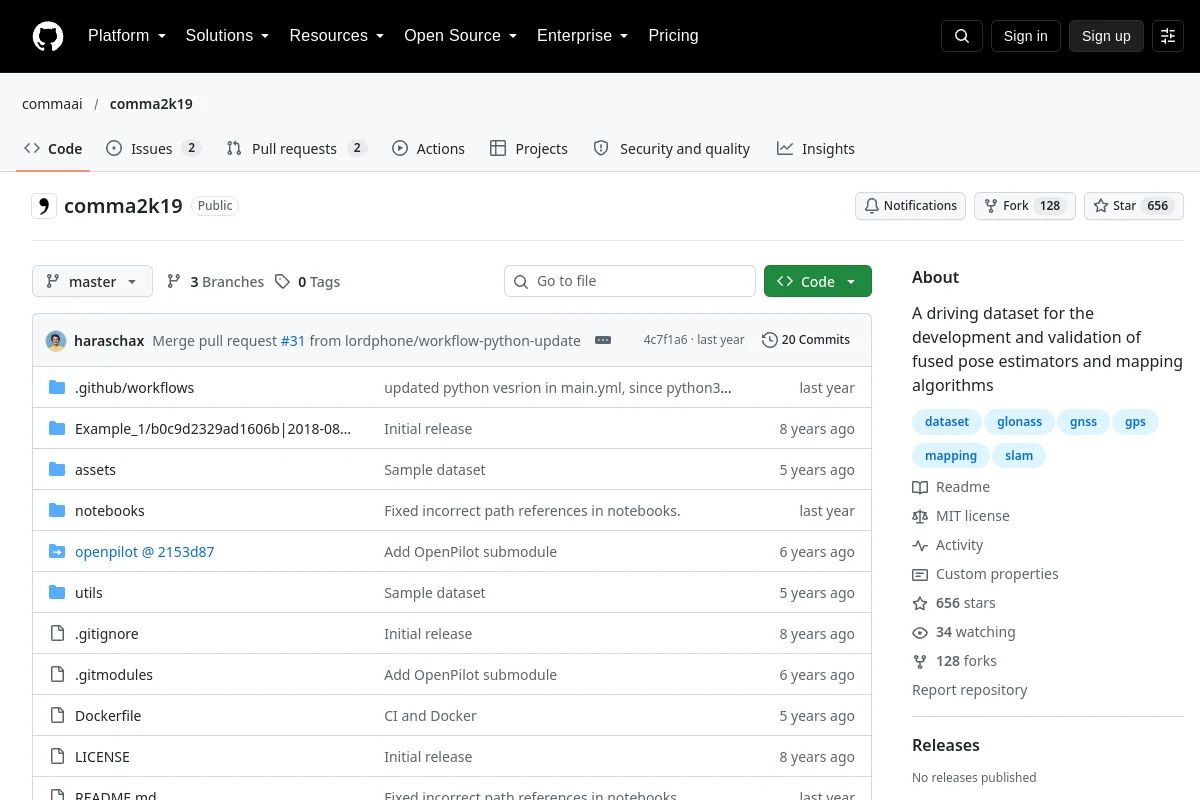Click the Report repository link
1200x800 pixels.
pos(970,690)
